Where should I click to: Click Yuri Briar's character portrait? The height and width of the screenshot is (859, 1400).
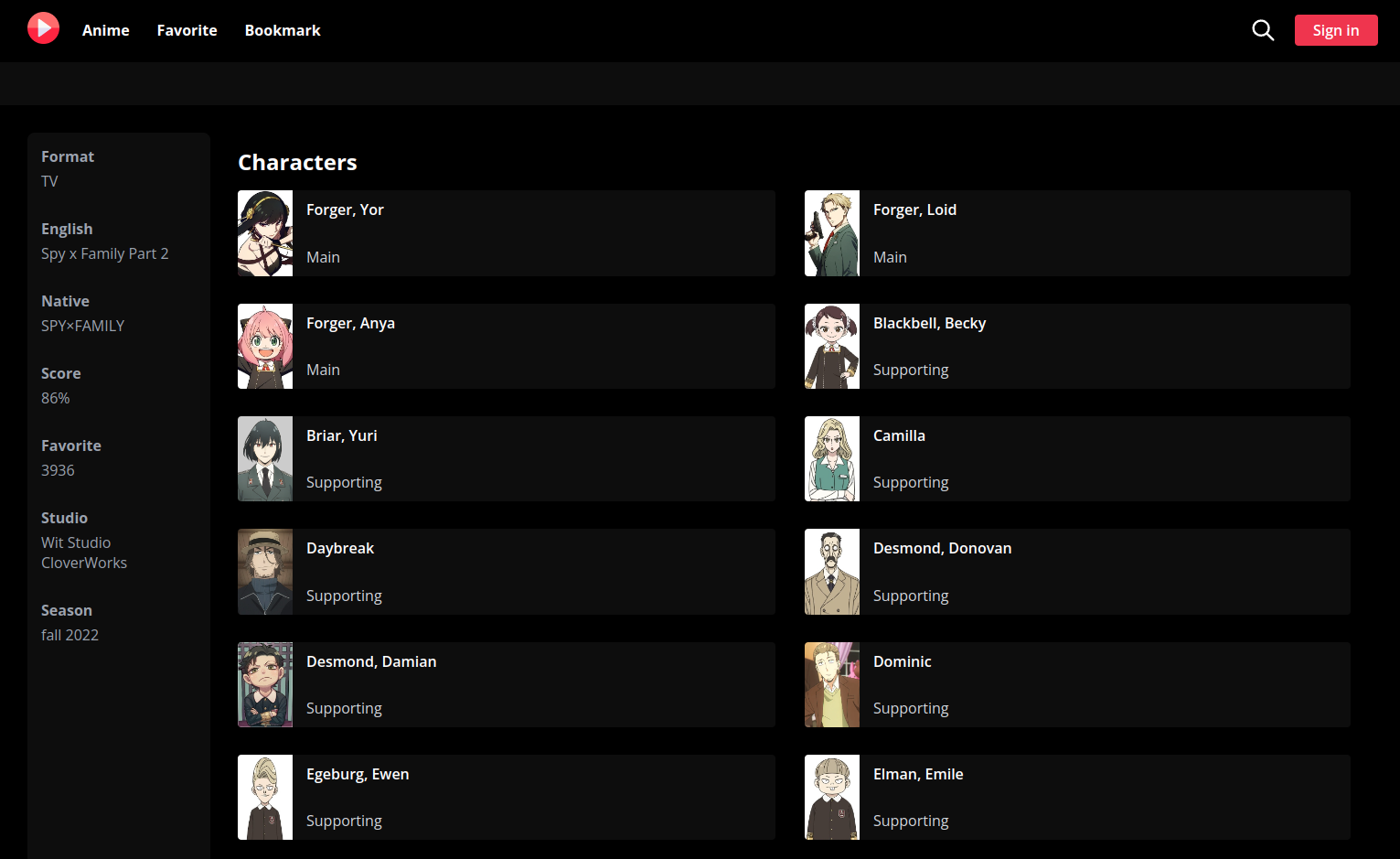[x=265, y=458]
